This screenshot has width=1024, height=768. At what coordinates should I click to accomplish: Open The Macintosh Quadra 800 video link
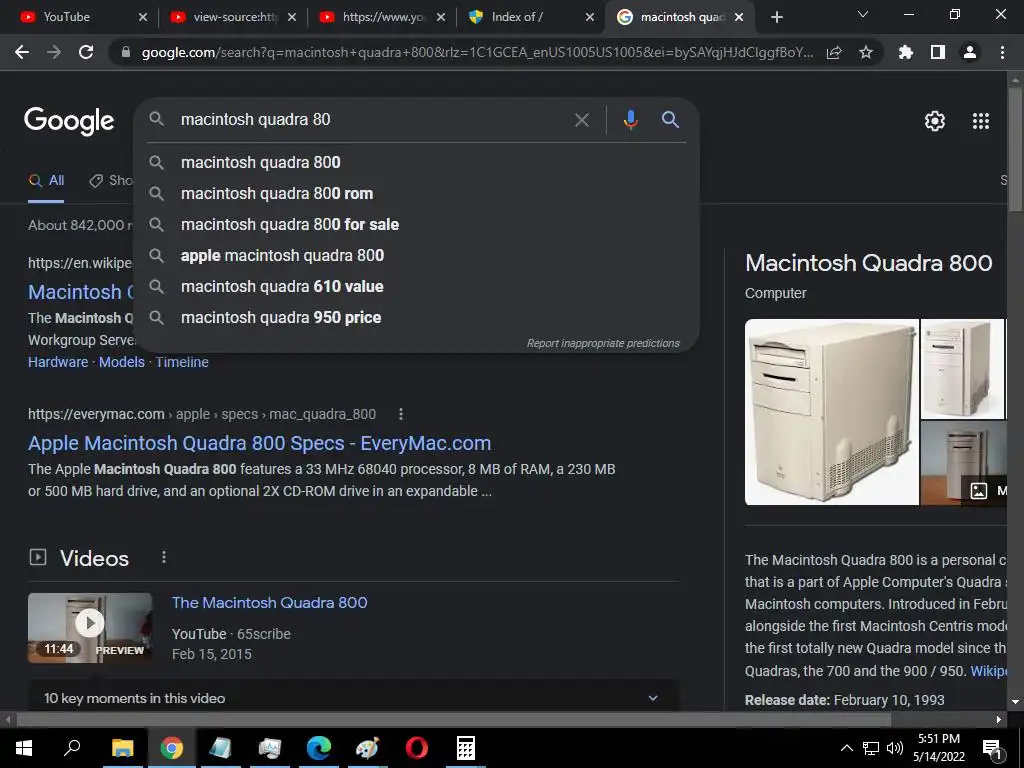[x=270, y=602]
